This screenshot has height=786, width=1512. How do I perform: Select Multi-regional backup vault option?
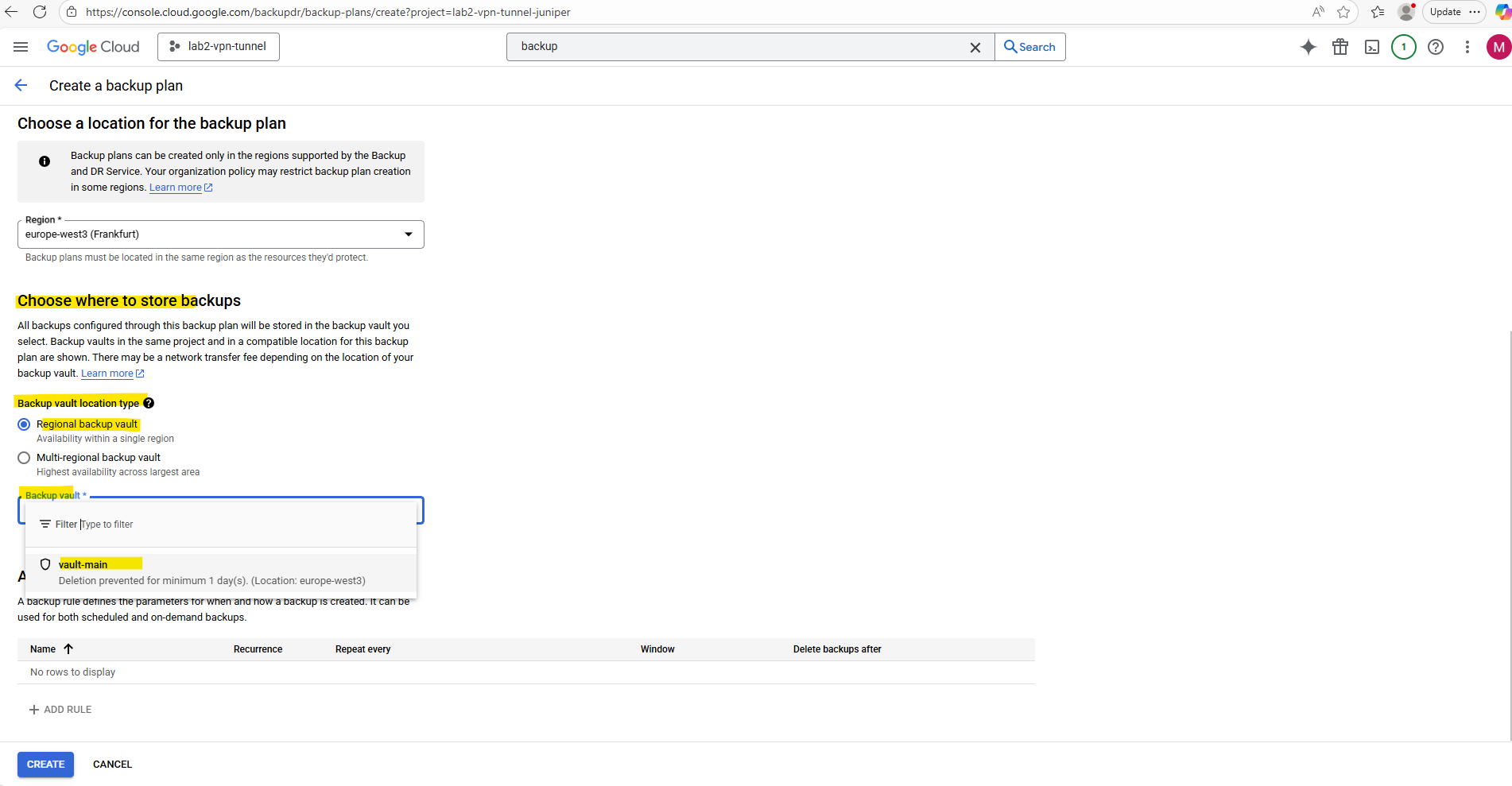[x=24, y=458]
